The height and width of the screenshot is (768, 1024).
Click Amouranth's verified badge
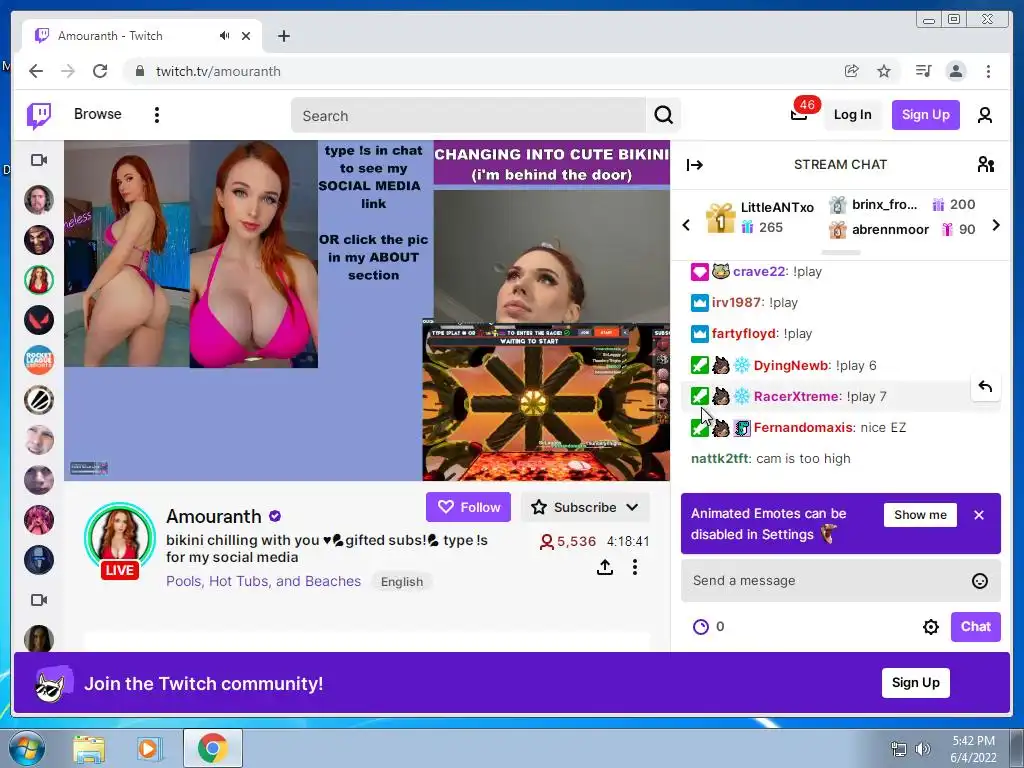tap(275, 516)
